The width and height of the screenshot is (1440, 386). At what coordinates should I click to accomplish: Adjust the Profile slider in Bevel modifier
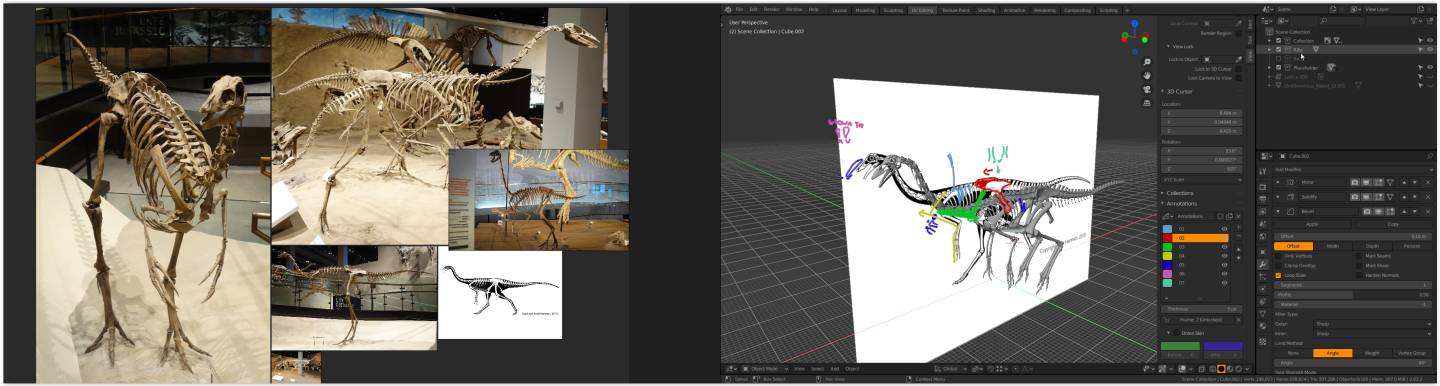[x=1354, y=294]
